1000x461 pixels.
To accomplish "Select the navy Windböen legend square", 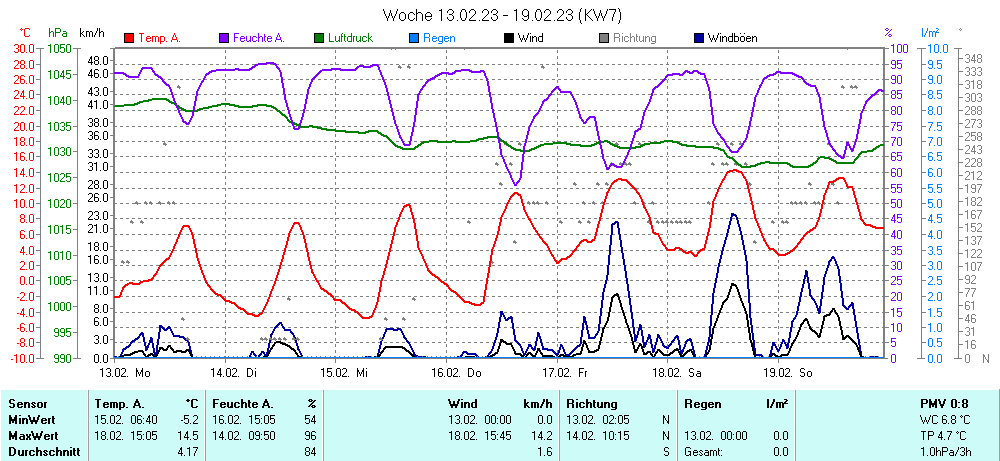I will pos(699,38).
